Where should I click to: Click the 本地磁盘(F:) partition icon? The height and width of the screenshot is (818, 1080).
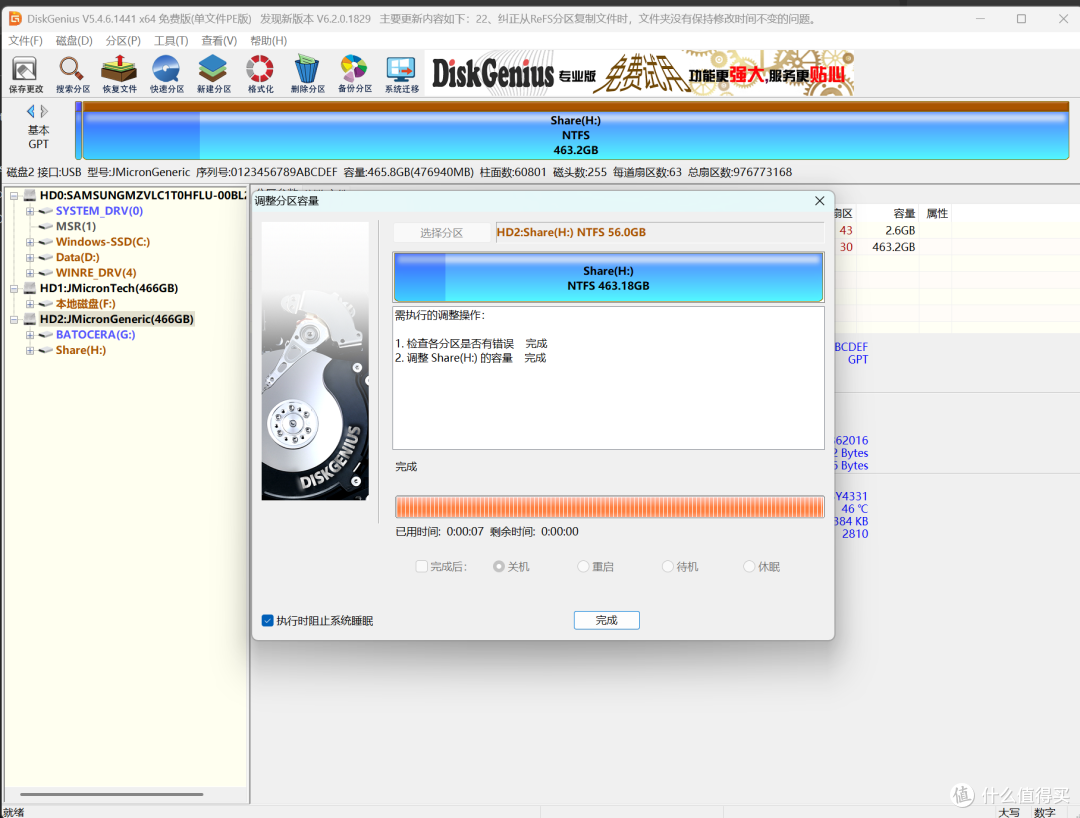click(x=46, y=304)
